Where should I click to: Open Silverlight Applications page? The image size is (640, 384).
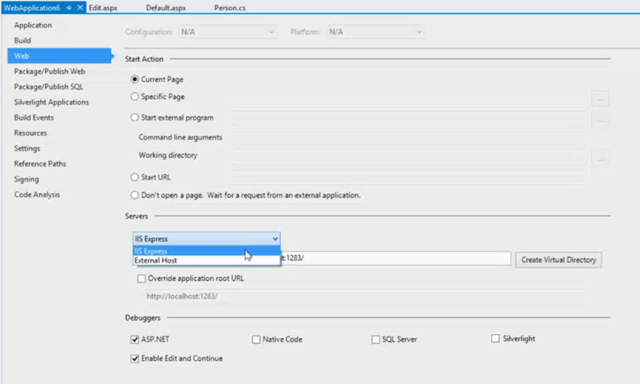(x=51, y=102)
